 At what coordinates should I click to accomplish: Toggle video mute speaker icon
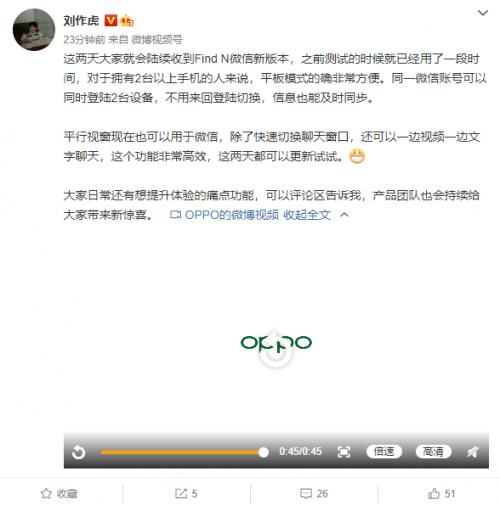point(473,452)
